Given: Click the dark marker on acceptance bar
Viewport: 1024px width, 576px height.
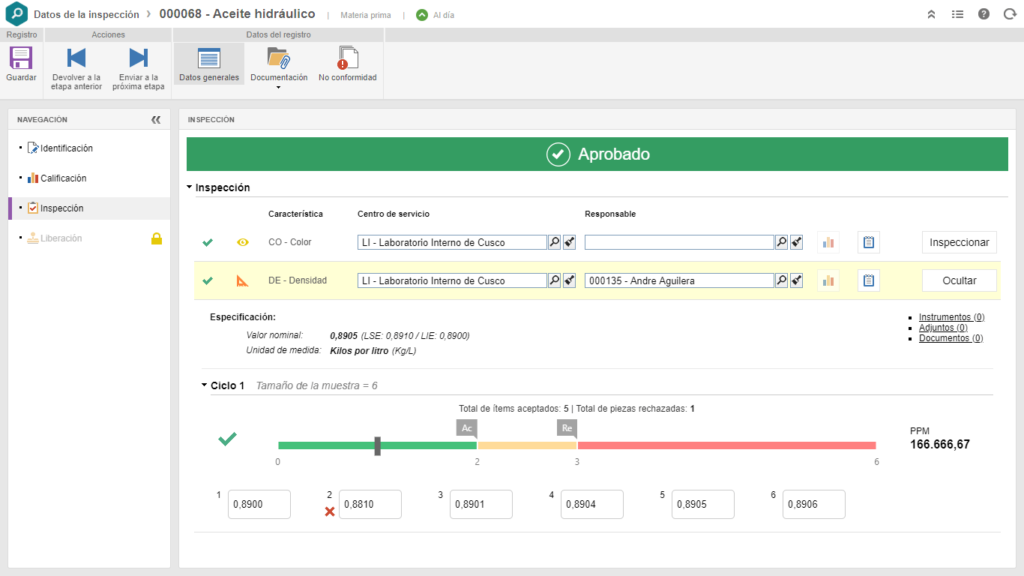Looking at the screenshot, I should click(x=377, y=445).
